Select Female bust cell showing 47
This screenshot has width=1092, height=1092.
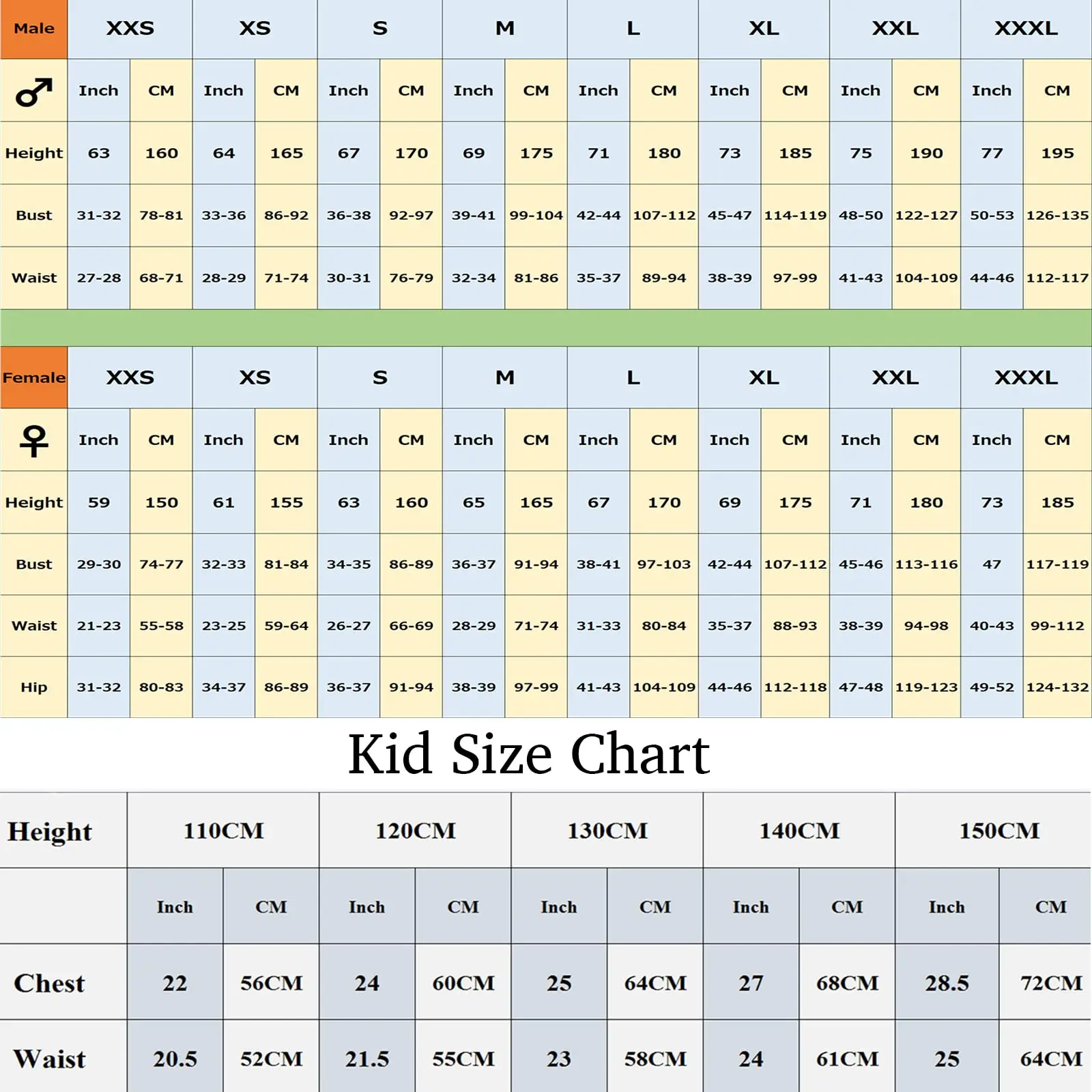click(x=992, y=564)
